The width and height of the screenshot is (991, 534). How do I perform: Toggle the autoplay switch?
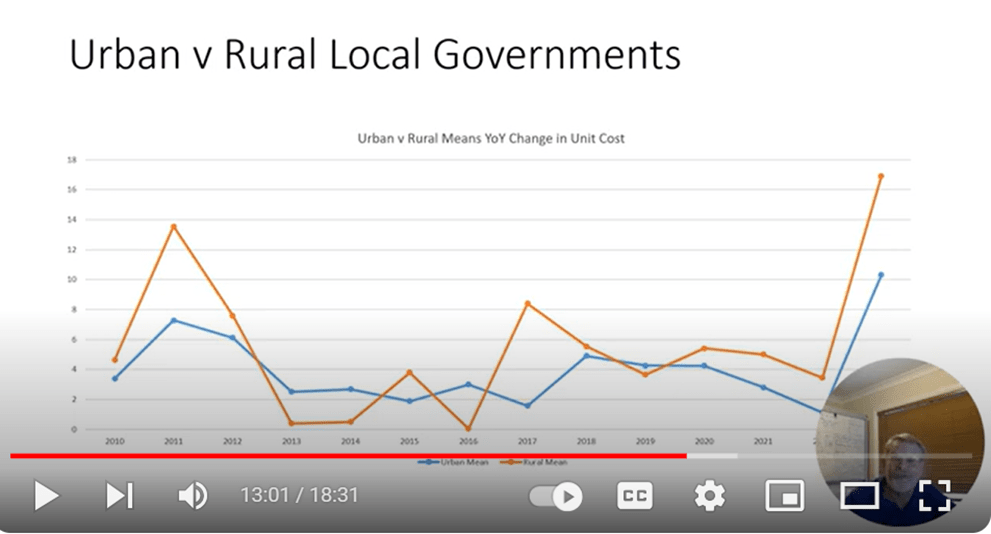[555, 495]
